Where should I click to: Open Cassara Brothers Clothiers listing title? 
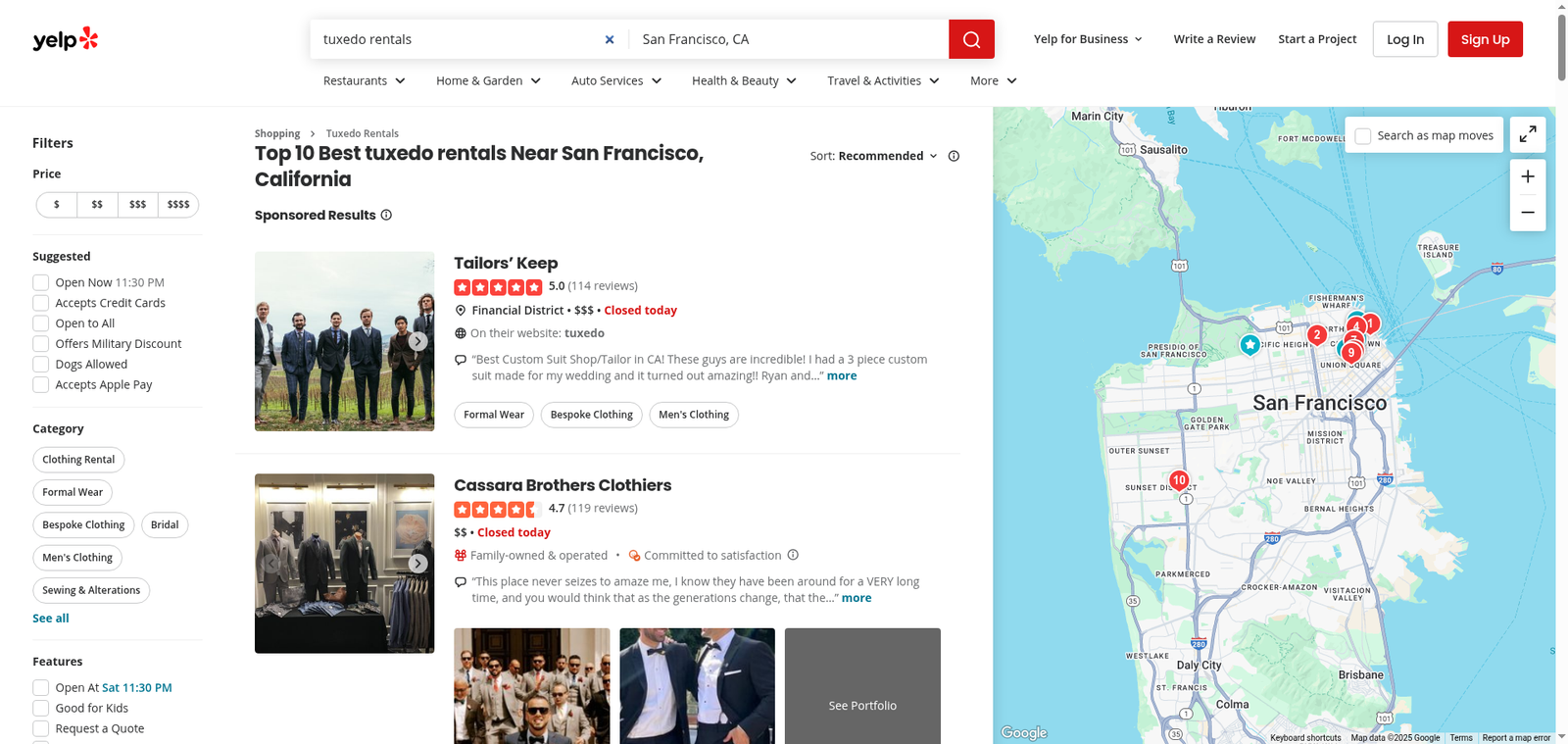point(563,485)
